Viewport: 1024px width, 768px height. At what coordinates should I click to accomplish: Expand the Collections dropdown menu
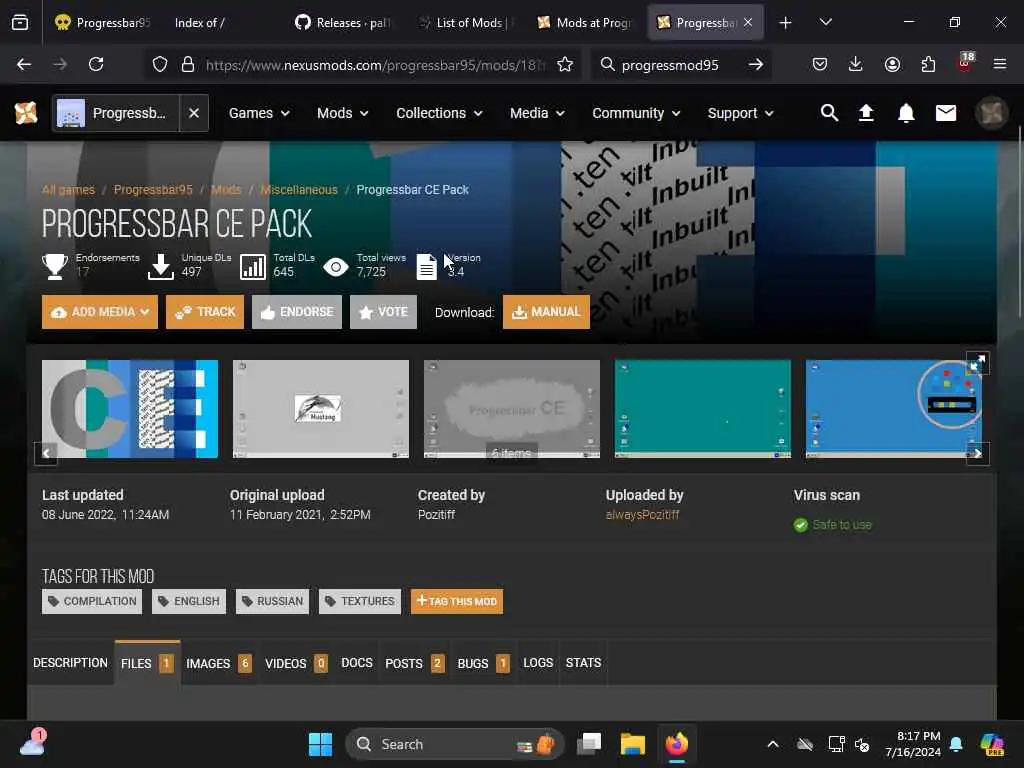point(439,113)
